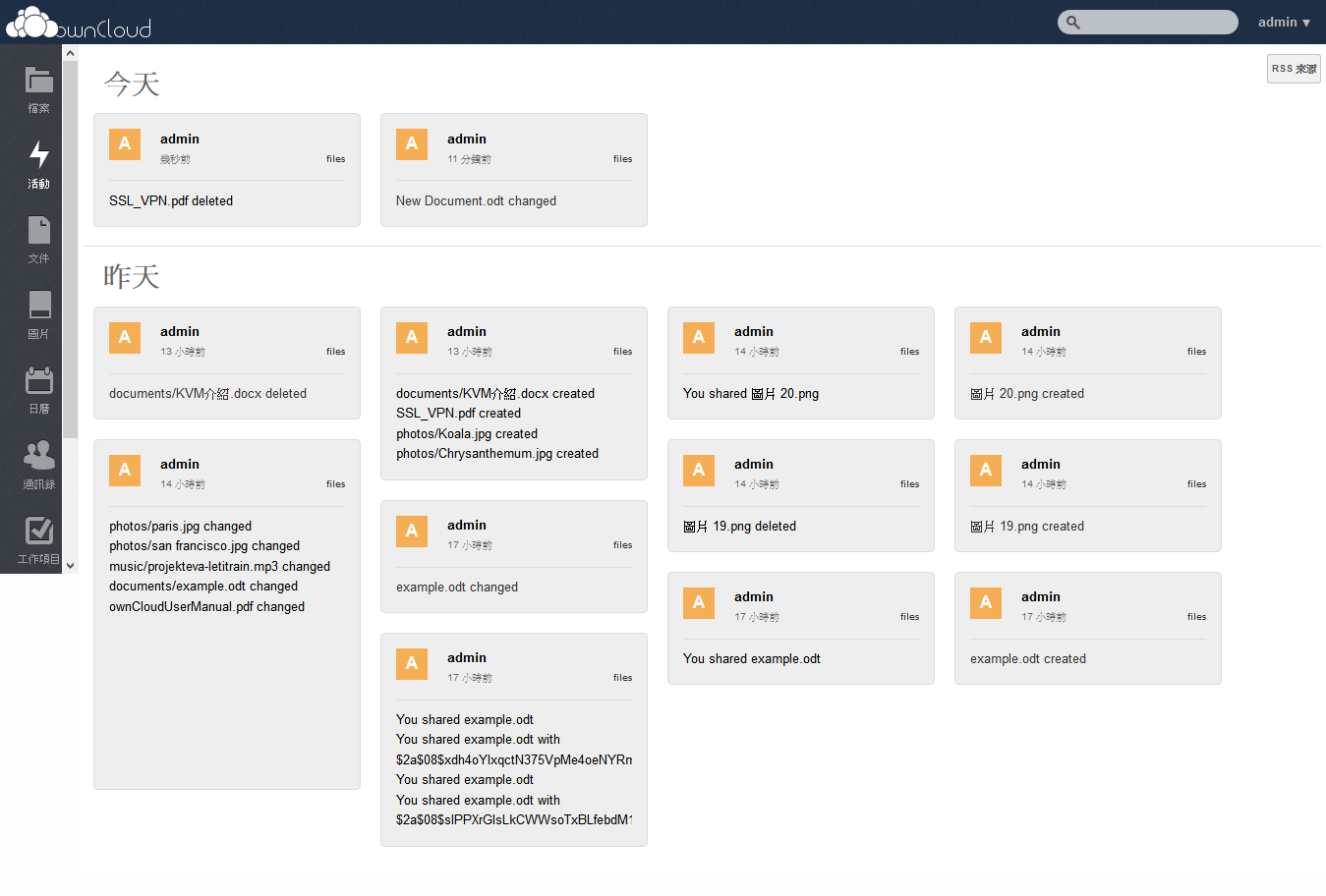Click files label on SSL_VPN.pdf card
Image resolution: width=1326 pixels, height=896 pixels.
pyautogui.click(x=335, y=159)
